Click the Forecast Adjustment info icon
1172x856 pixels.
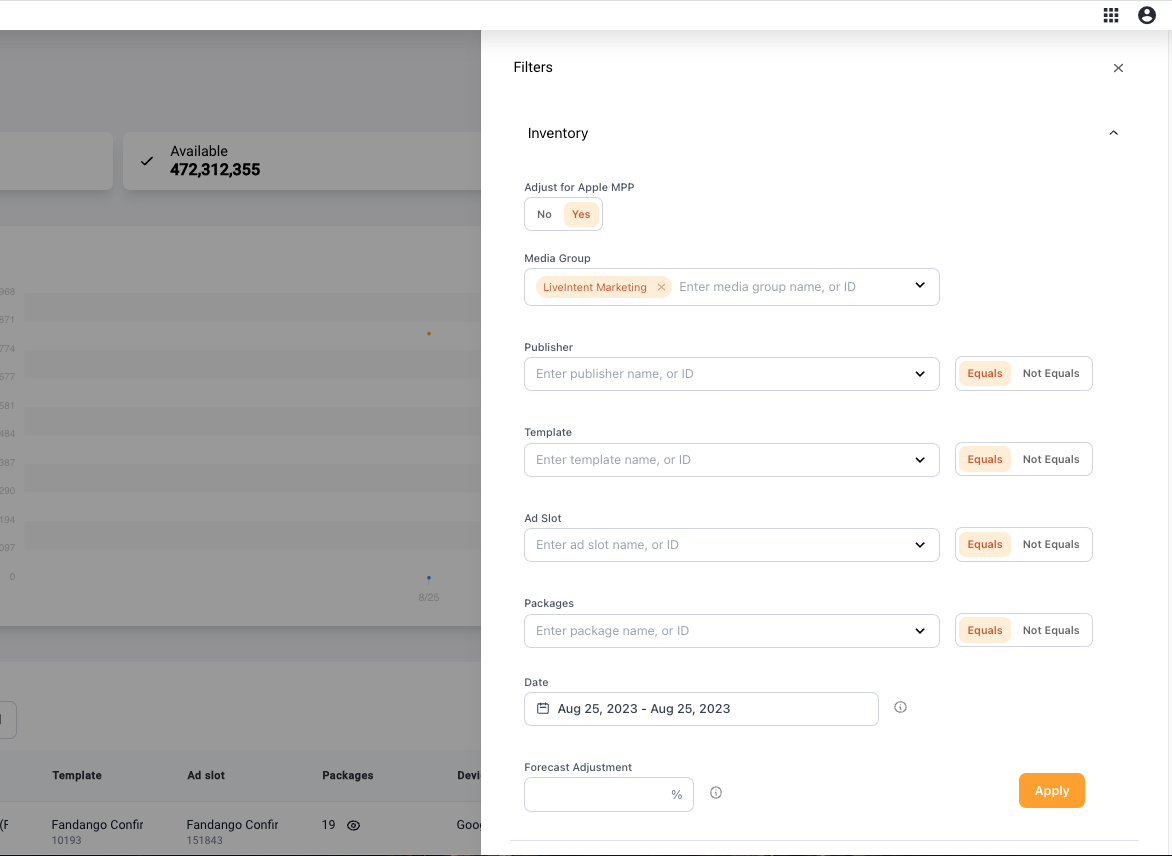click(x=716, y=793)
